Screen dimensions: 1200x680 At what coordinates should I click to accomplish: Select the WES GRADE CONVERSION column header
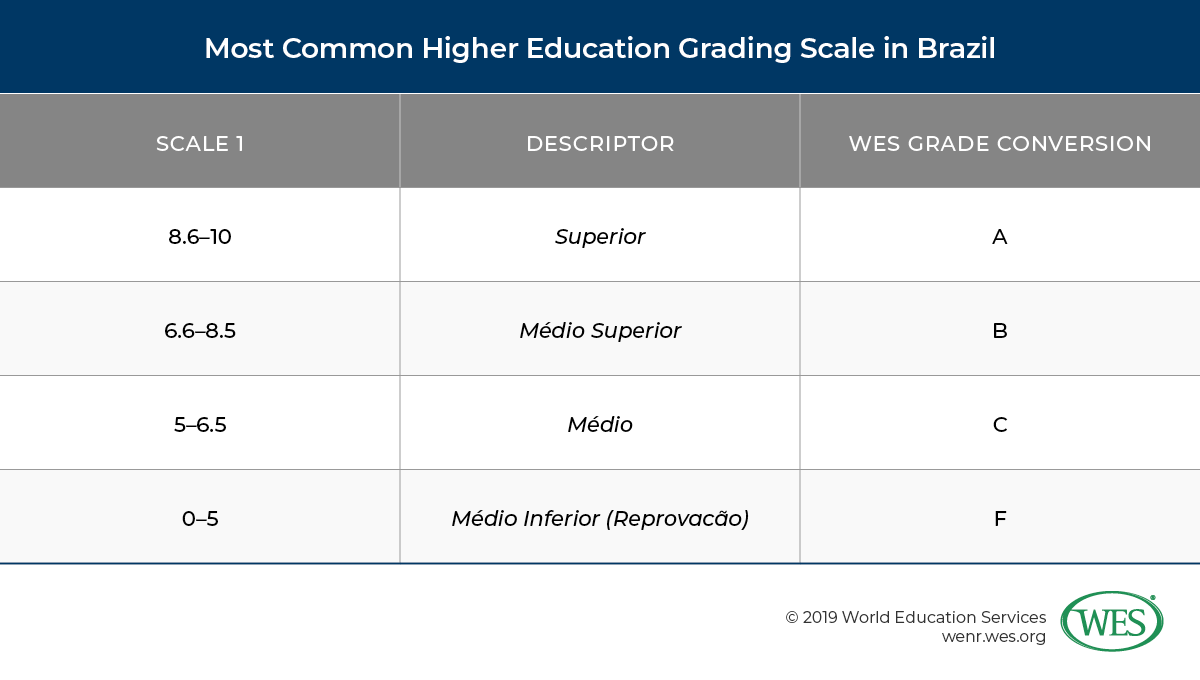[1000, 143]
